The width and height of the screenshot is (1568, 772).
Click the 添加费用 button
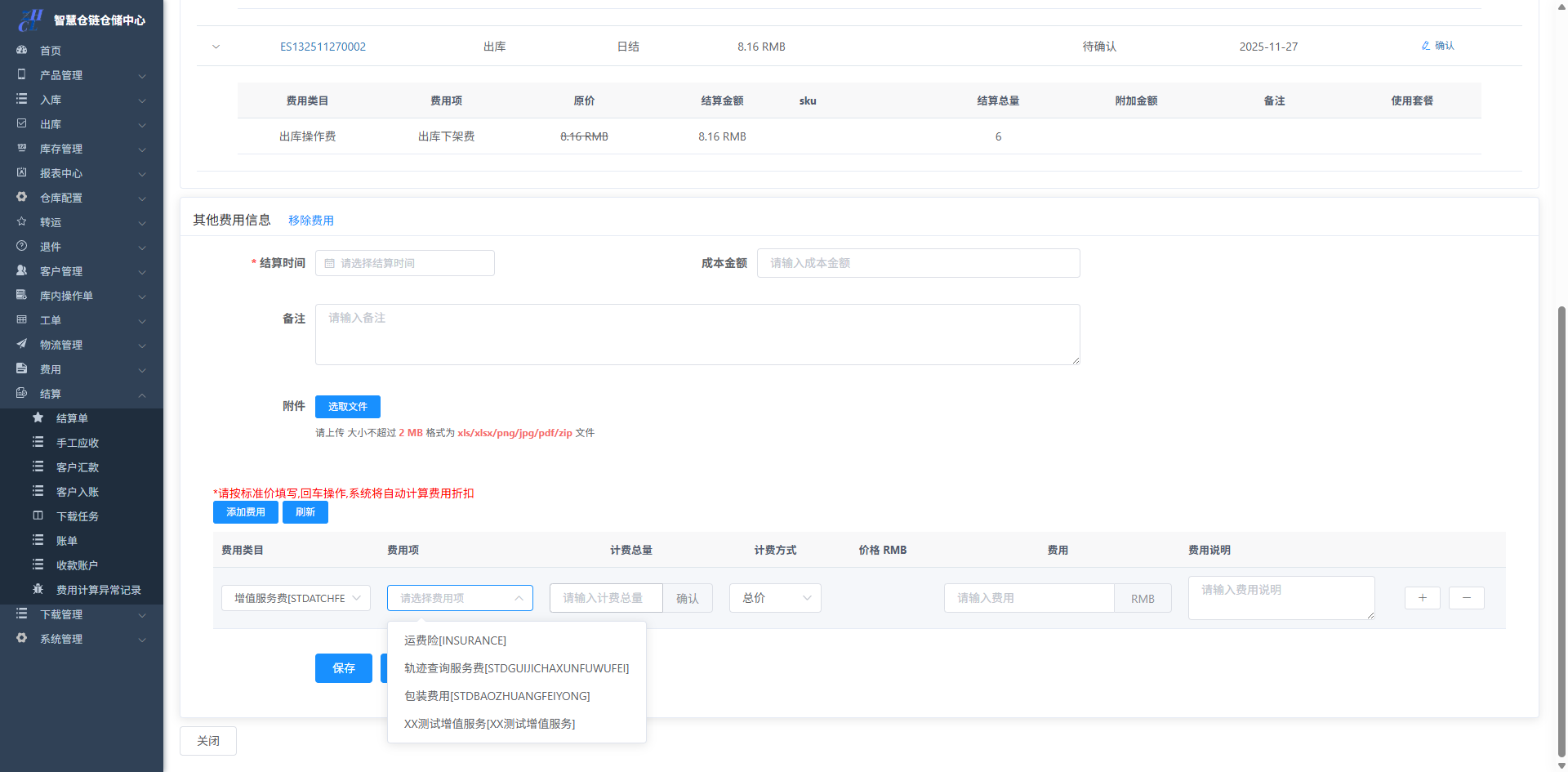[x=245, y=512]
